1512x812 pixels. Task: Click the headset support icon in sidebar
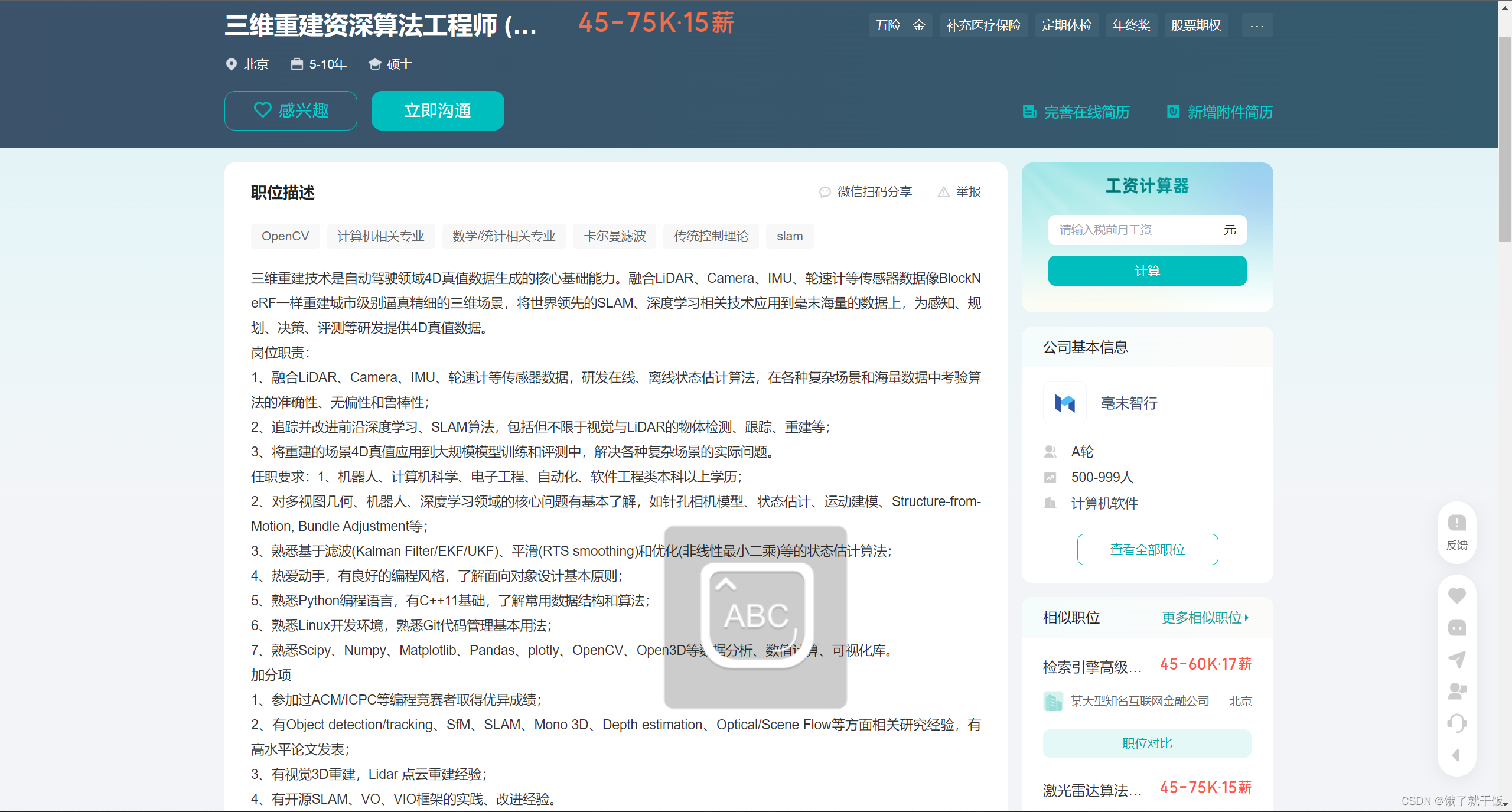(x=1456, y=723)
